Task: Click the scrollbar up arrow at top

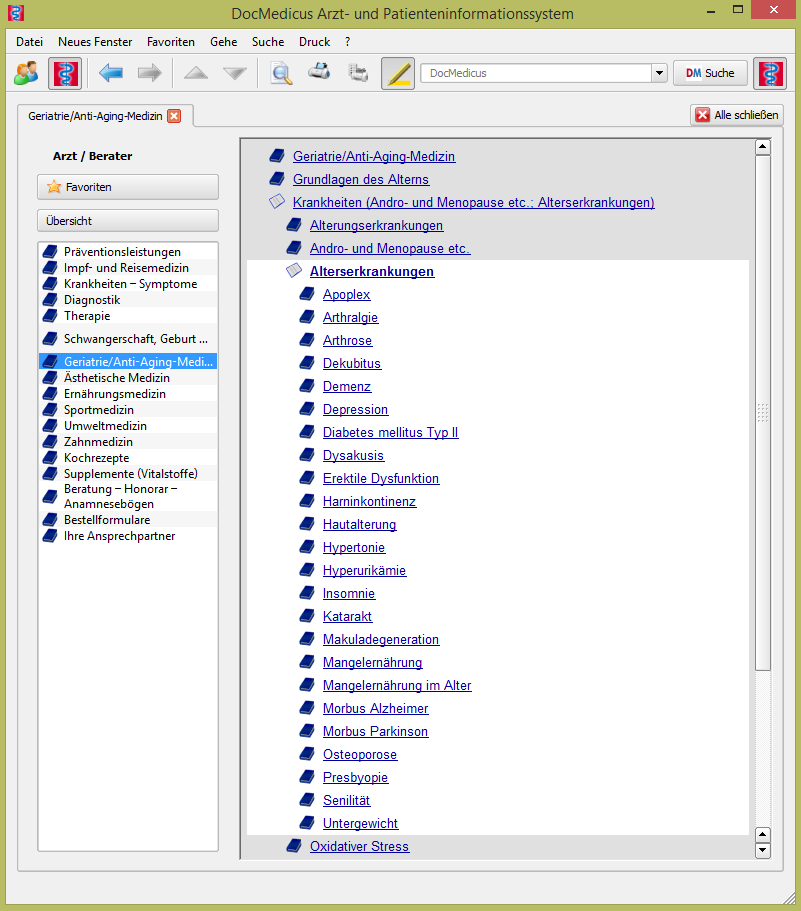Action: tap(763, 147)
